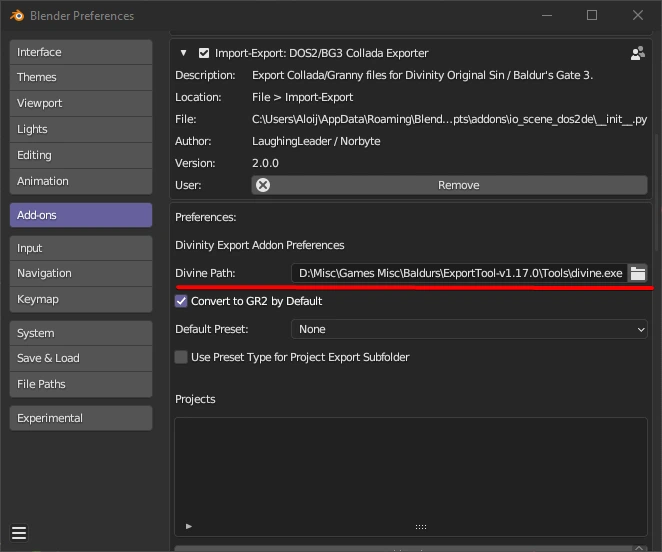Open the hamburger menu at bottom left
This screenshot has height=552, width=662.
[19, 533]
